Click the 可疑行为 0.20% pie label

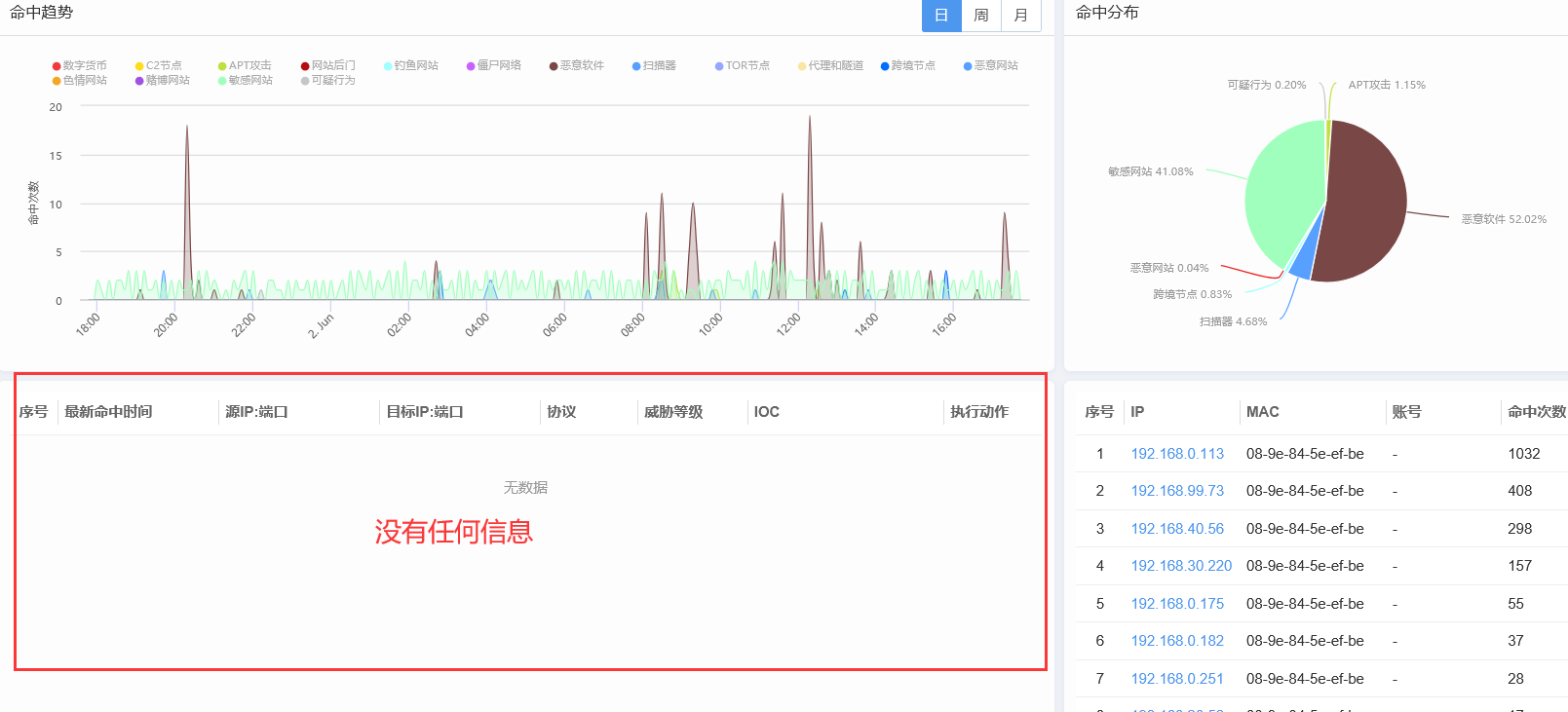click(1267, 85)
